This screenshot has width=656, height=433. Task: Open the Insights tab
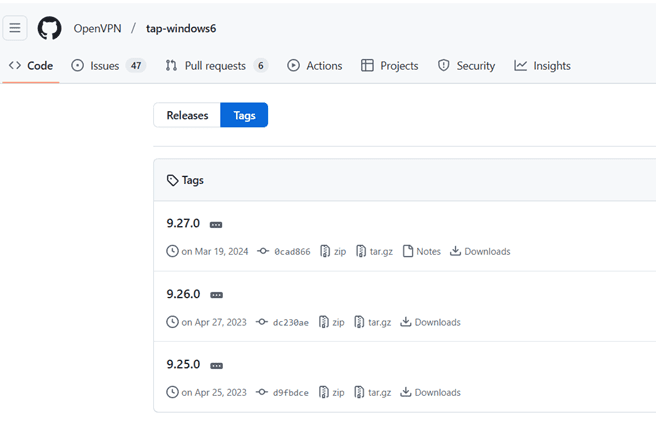pyautogui.click(x=542, y=66)
